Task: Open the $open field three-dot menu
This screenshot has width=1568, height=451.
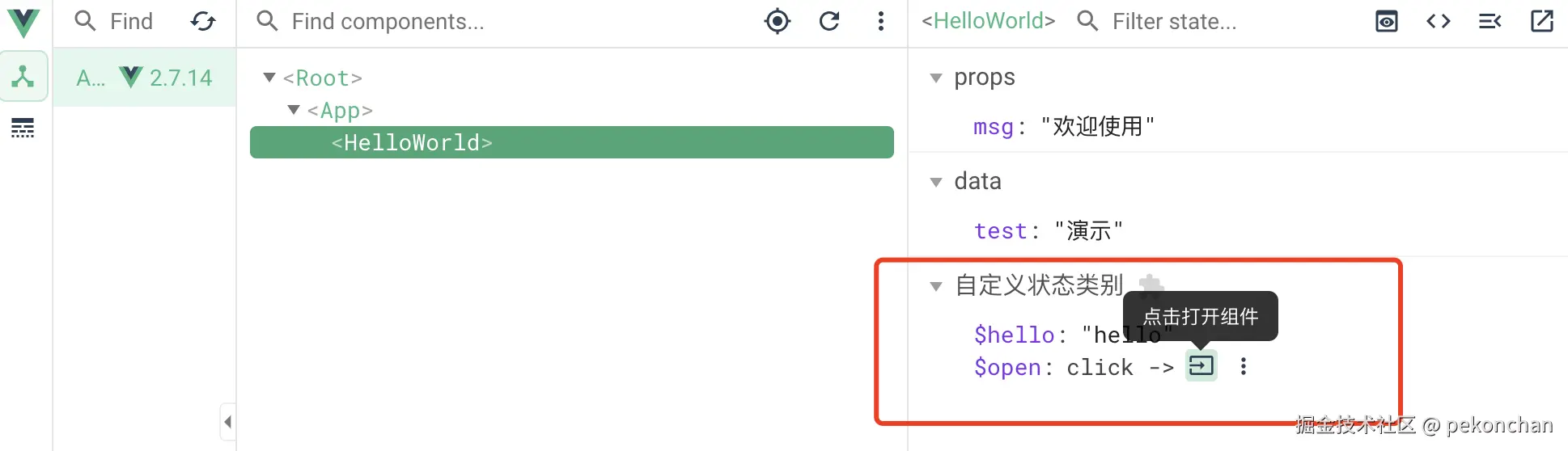Action: (1244, 366)
